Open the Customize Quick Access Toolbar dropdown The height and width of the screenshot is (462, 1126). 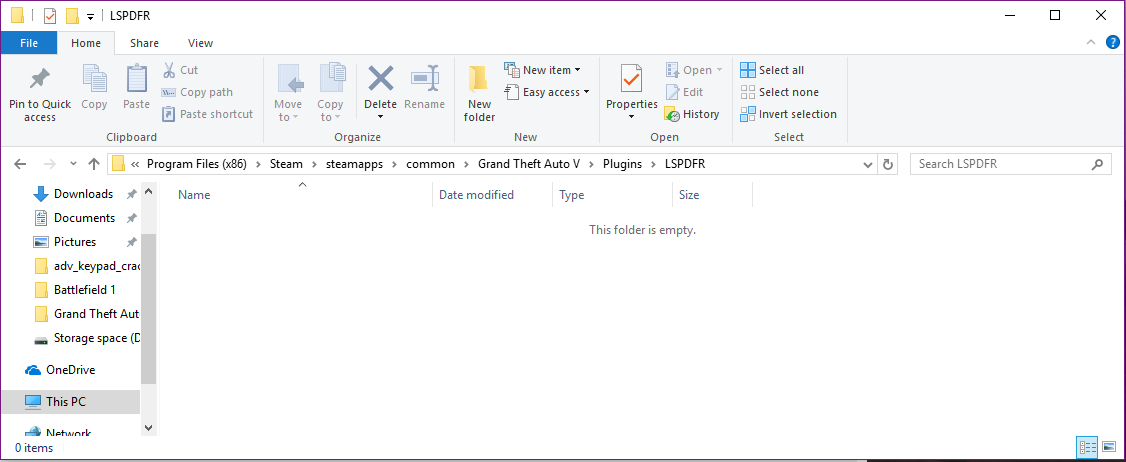pyautogui.click(x=90, y=17)
